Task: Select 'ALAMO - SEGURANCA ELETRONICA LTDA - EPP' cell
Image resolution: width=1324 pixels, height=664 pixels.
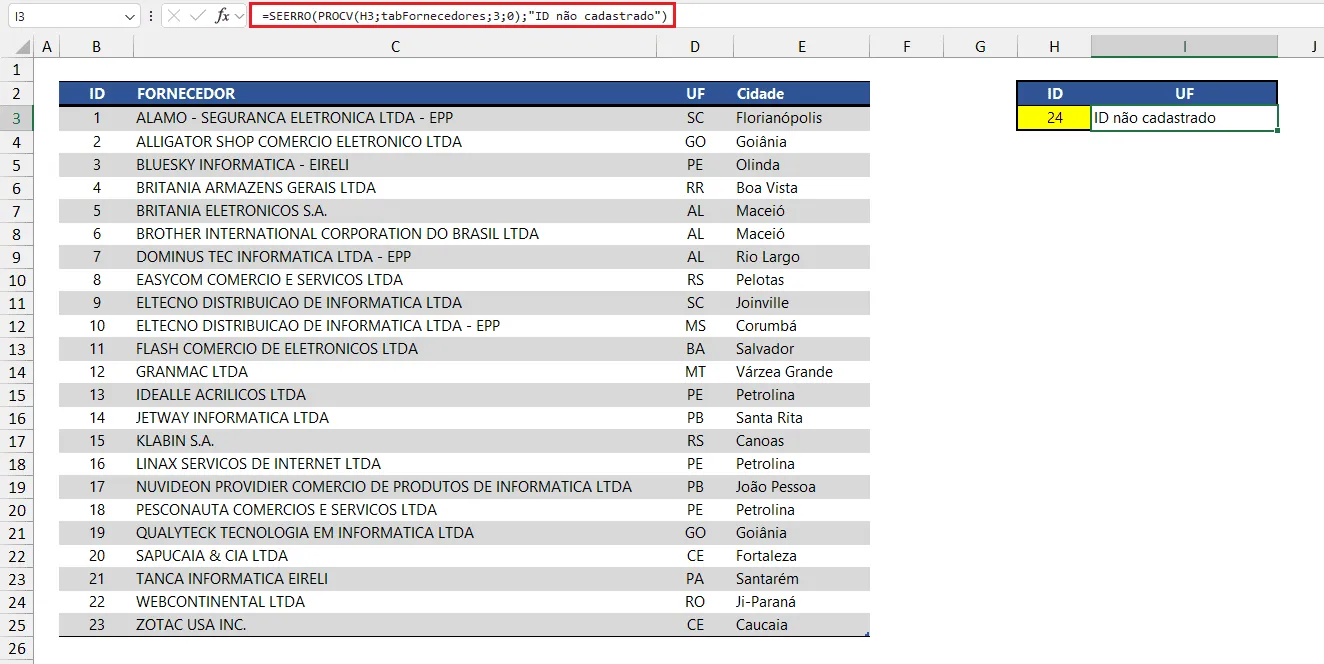Action: [396, 118]
